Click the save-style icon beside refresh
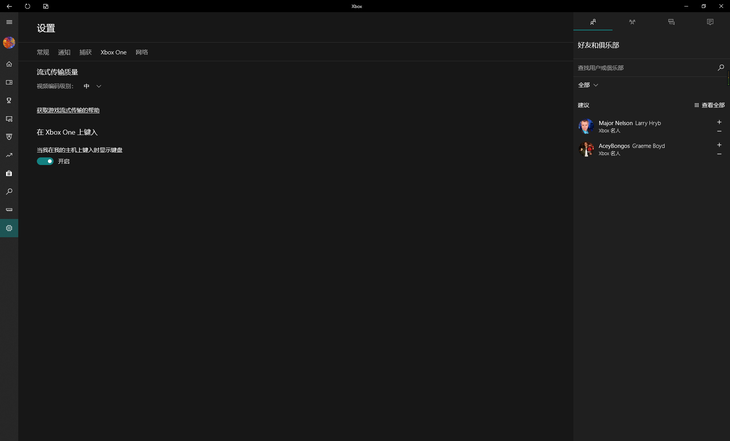This screenshot has width=730, height=441. click(x=46, y=6)
